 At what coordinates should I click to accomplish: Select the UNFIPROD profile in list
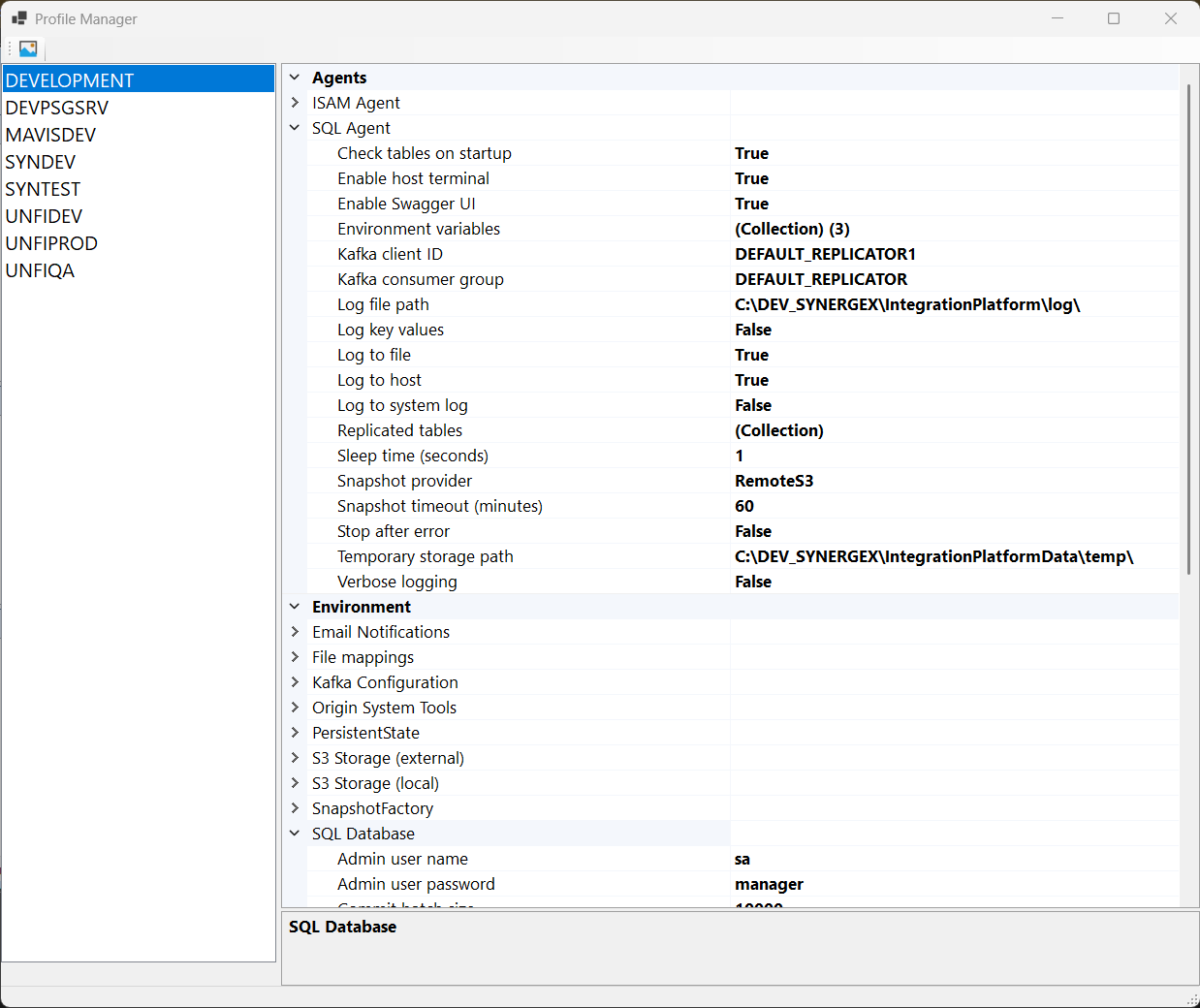point(51,243)
